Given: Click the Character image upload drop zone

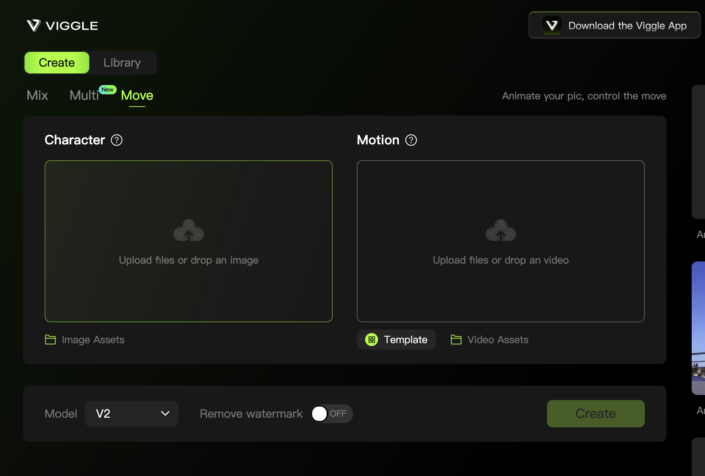Looking at the screenshot, I should coord(188,241).
